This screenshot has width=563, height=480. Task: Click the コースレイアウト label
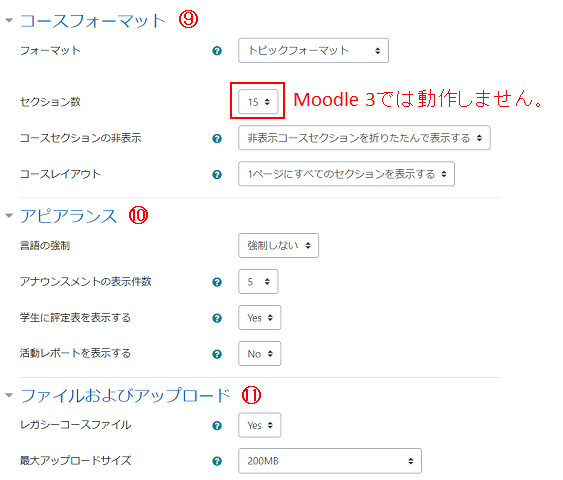[60, 174]
